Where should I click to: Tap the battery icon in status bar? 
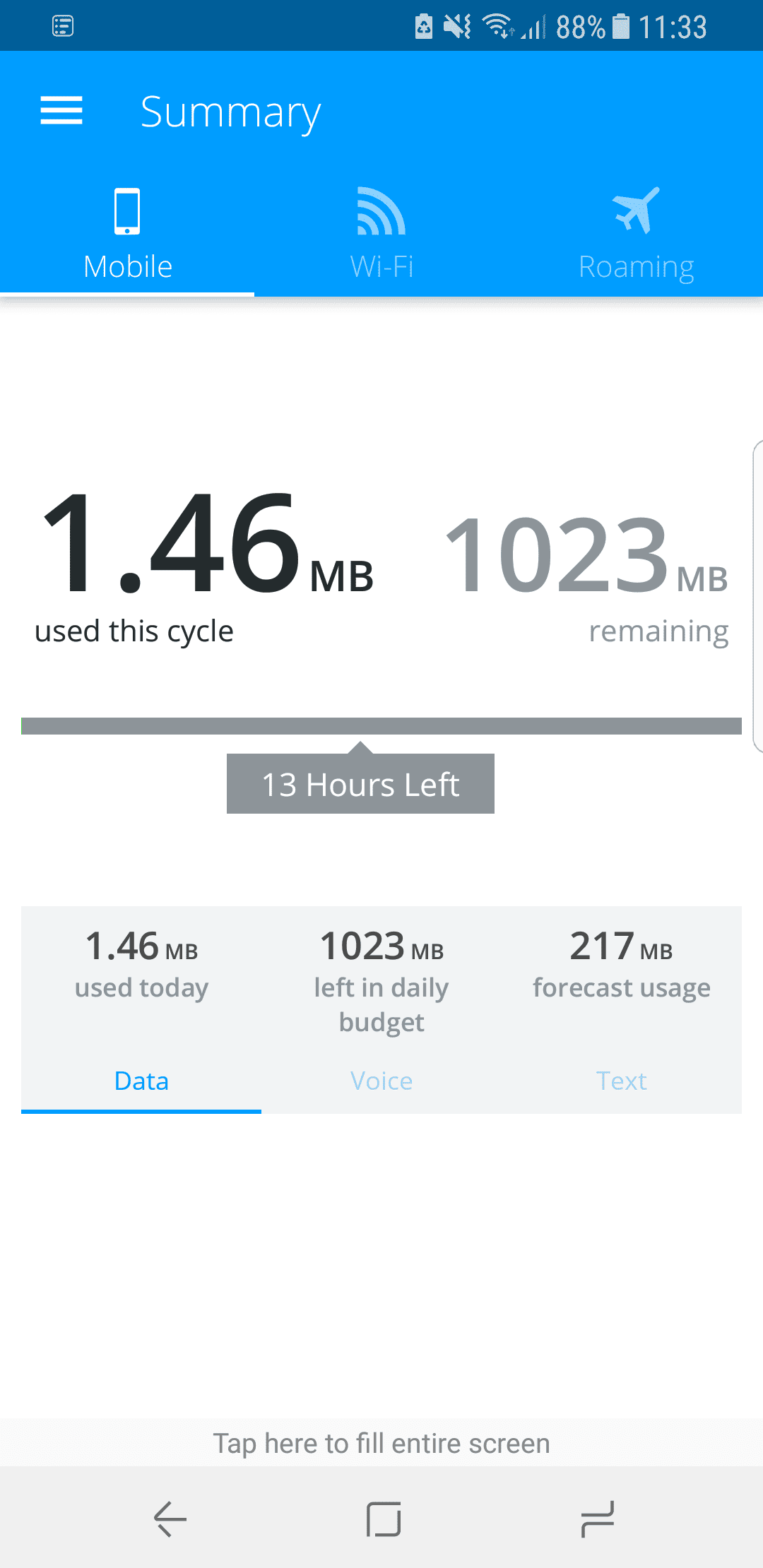click(620, 26)
